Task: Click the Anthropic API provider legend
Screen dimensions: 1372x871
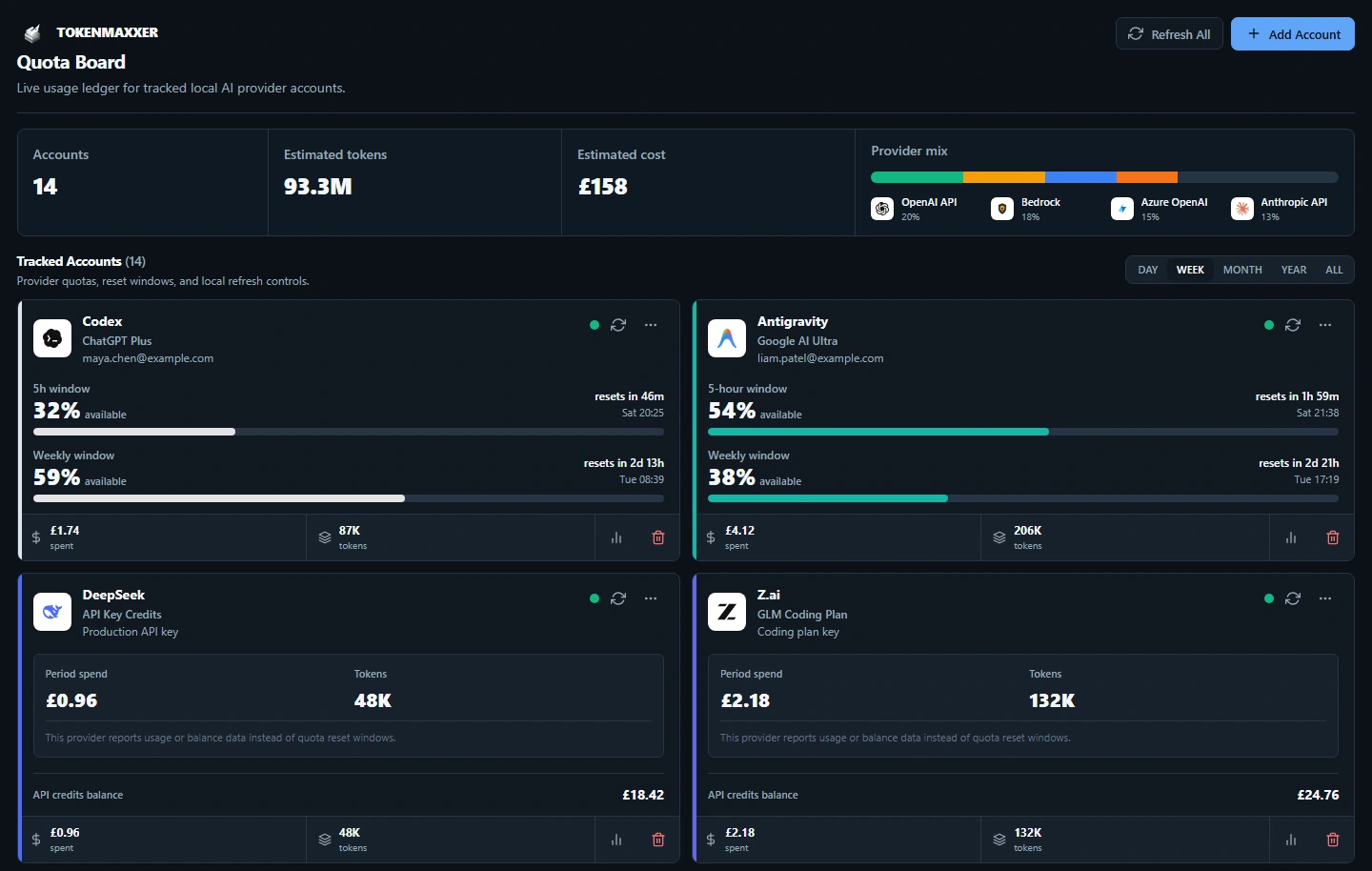Action: tap(1280, 209)
